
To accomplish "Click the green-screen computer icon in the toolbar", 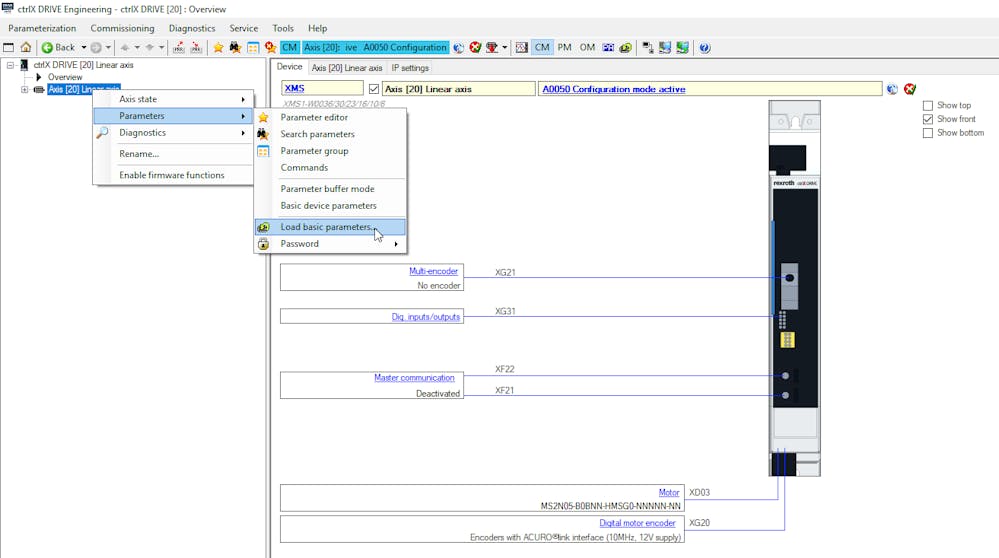I will click(682, 47).
